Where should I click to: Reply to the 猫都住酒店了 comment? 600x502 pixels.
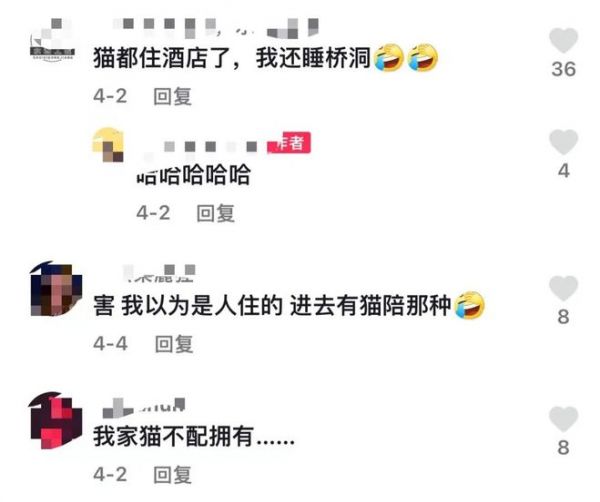[x=172, y=96]
